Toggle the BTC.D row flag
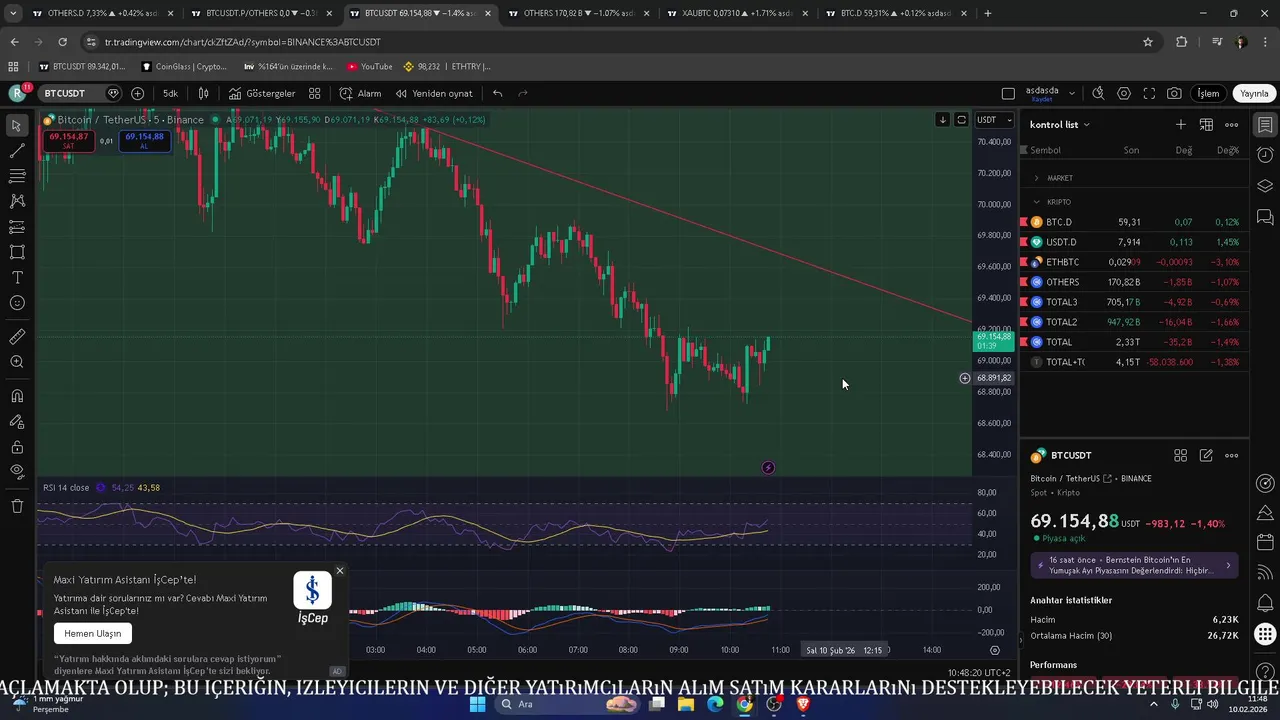Viewport: 1280px width, 720px height. point(1023,222)
